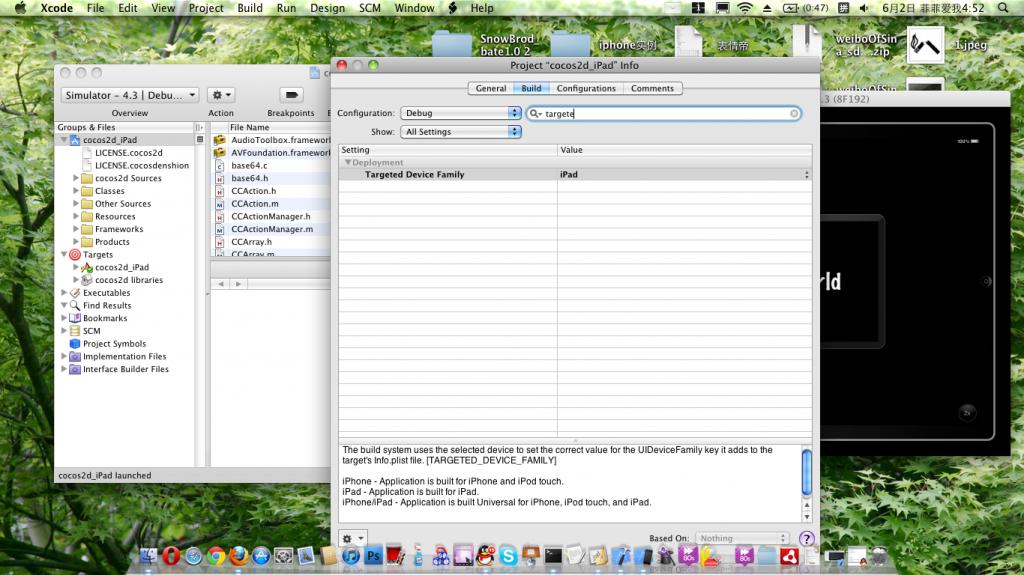Open the Window menu
The height and width of the screenshot is (575, 1024).
(414, 8)
